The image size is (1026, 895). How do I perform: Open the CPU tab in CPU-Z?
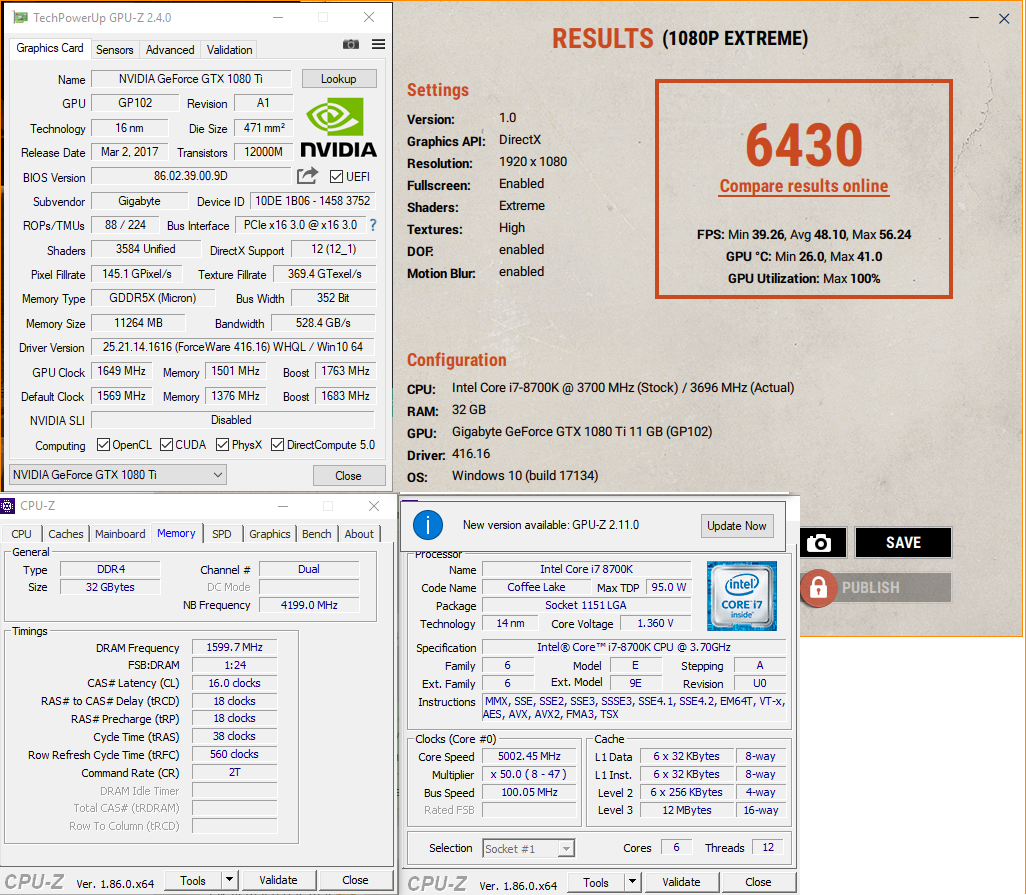click(22, 534)
